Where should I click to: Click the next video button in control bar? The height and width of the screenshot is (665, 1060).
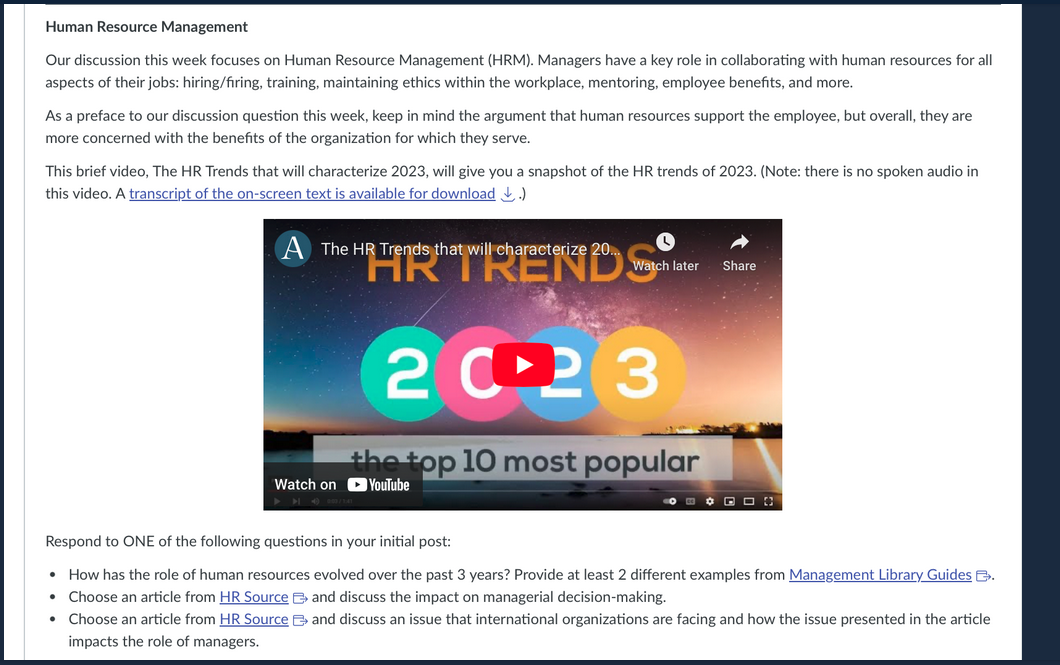pyautogui.click(x=296, y=501)
